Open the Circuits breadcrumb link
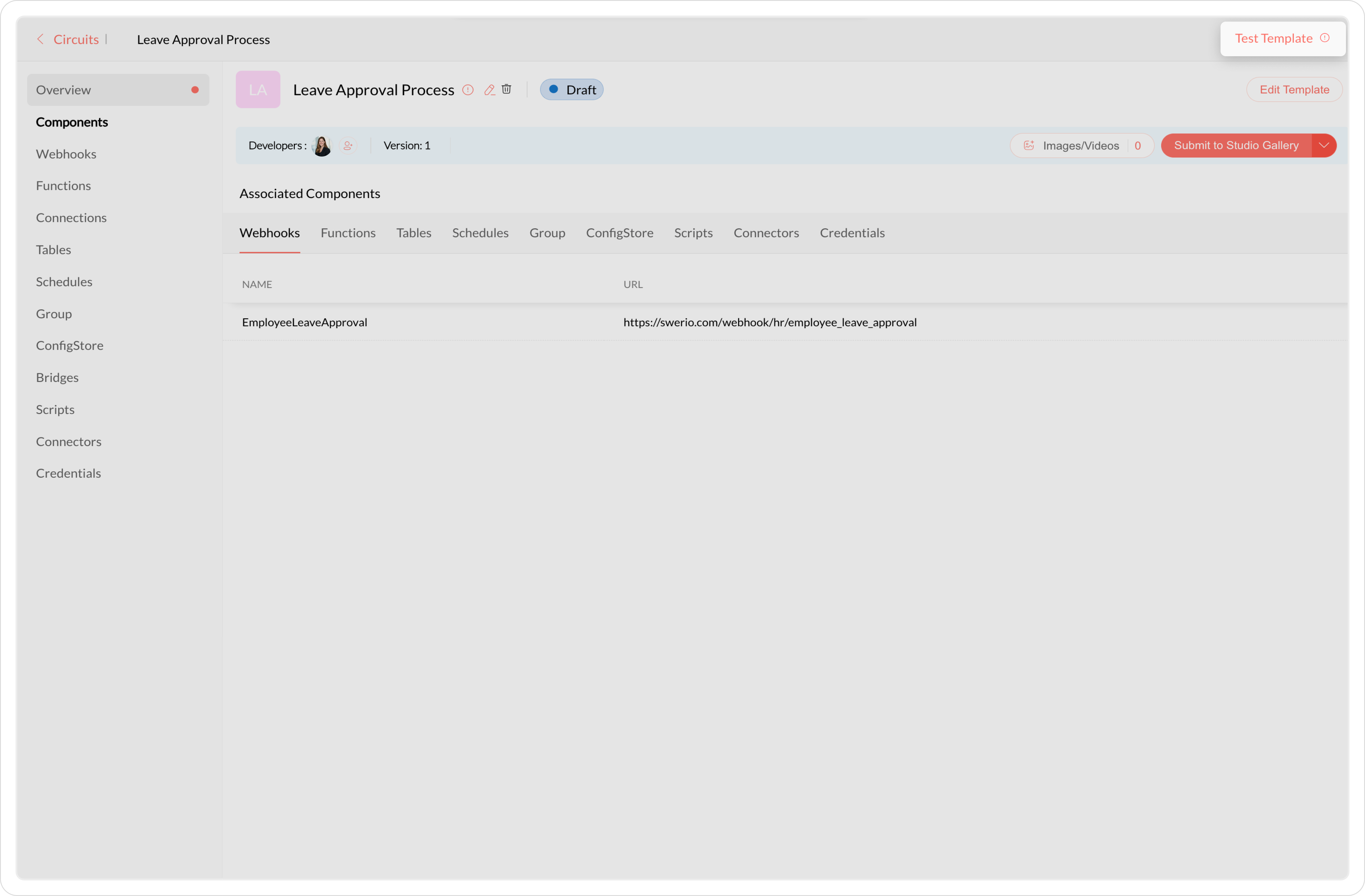Viewport: 1365px width, 896px height. 76,39
